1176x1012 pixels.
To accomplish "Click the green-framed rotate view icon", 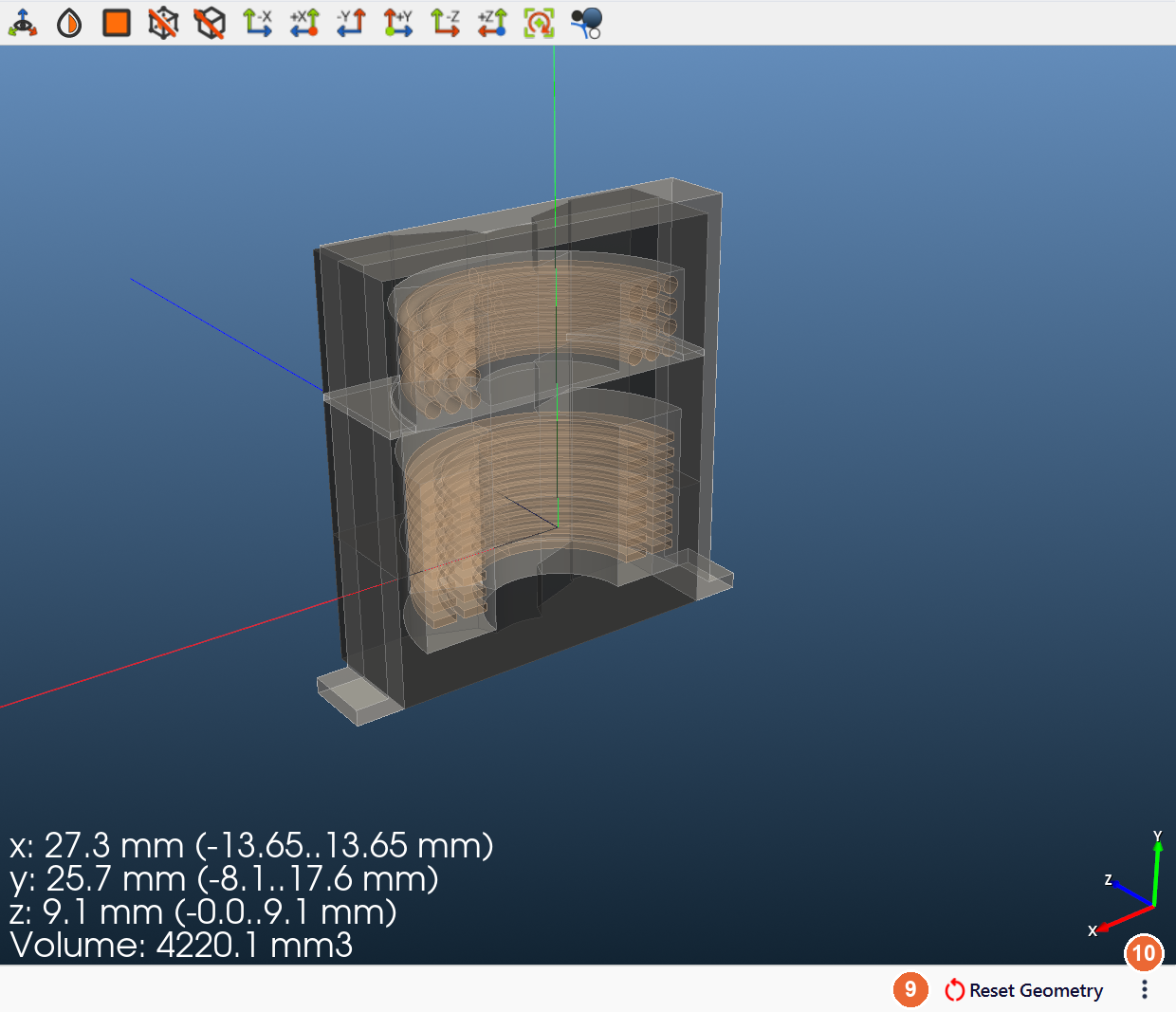I will point(539,23).
